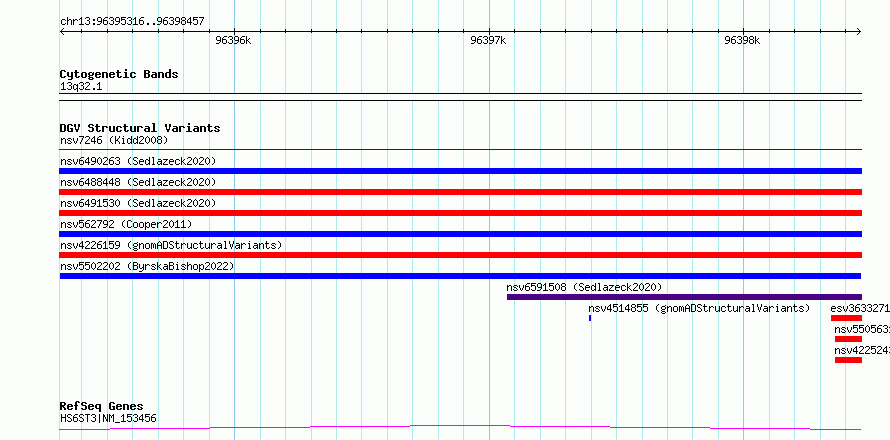Click the thin purple nsv7246 variant line
890x440 pixels.
tap(461, 149)
